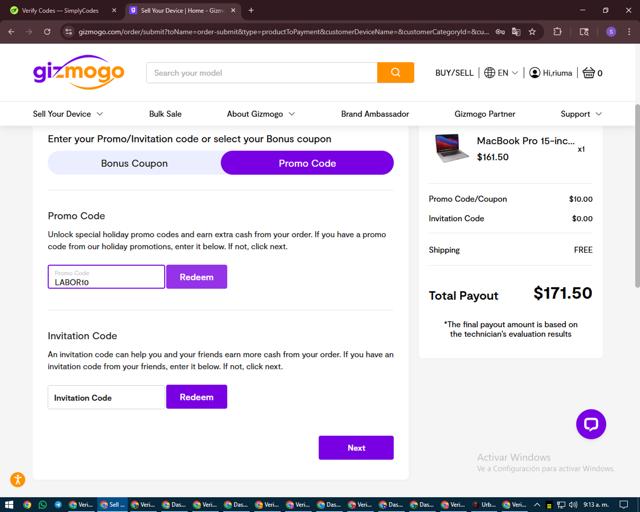
Task: Open a new browser tab
Action: click(x=251, y=11)
